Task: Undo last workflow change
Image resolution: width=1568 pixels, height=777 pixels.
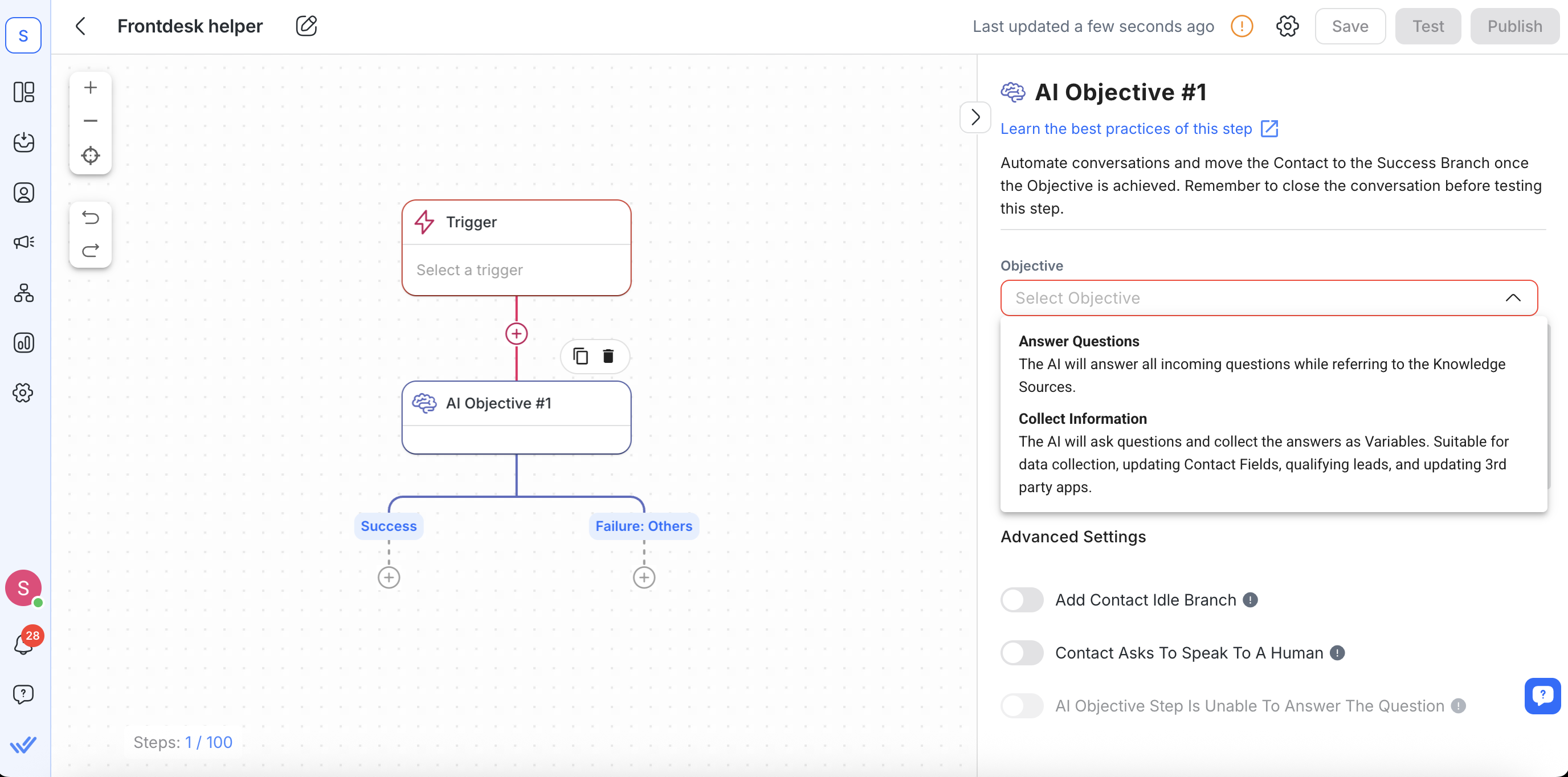Action: click(90, 218)
